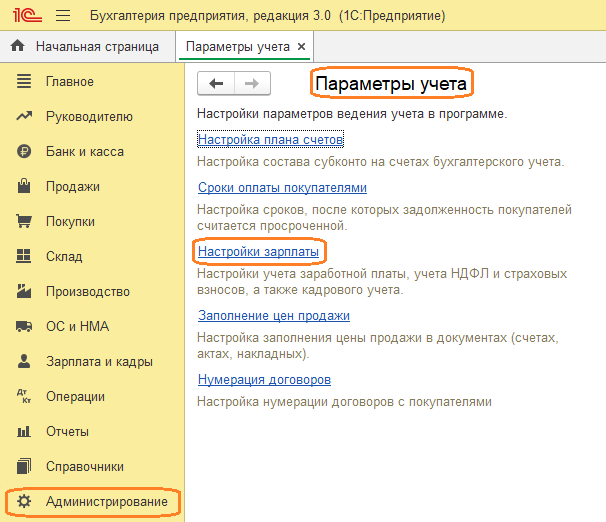Switch to the Начальная страница tab

86,46
